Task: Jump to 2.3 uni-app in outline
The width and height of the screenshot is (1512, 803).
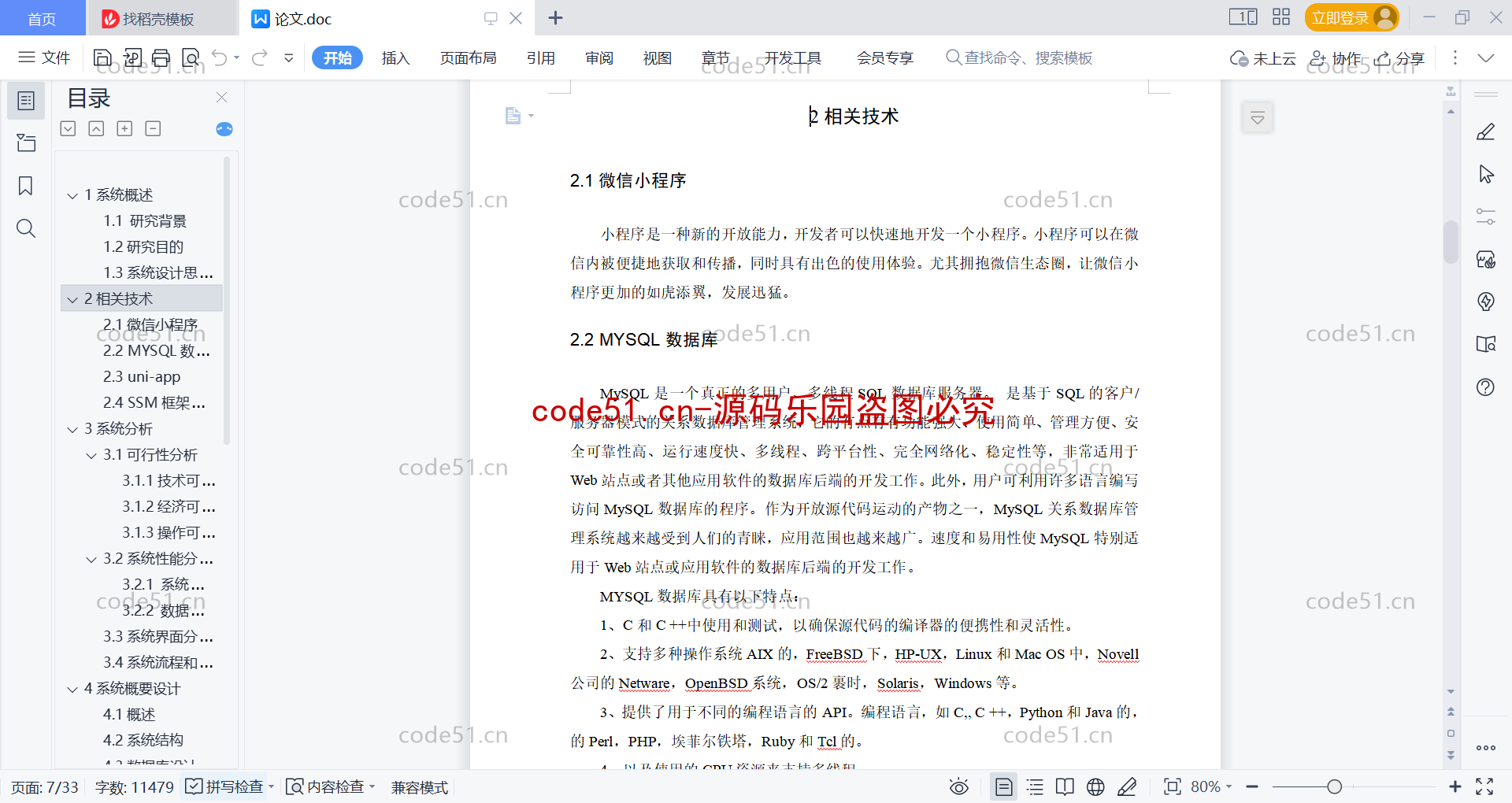Action: coord(142,377)
